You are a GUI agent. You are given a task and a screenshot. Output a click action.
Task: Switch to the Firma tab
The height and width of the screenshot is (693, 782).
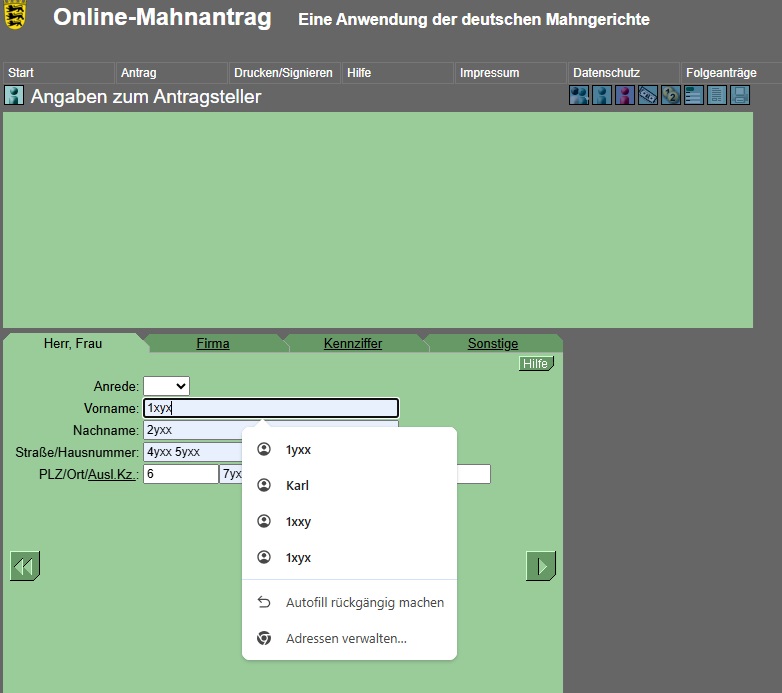(x=213, y=343)
